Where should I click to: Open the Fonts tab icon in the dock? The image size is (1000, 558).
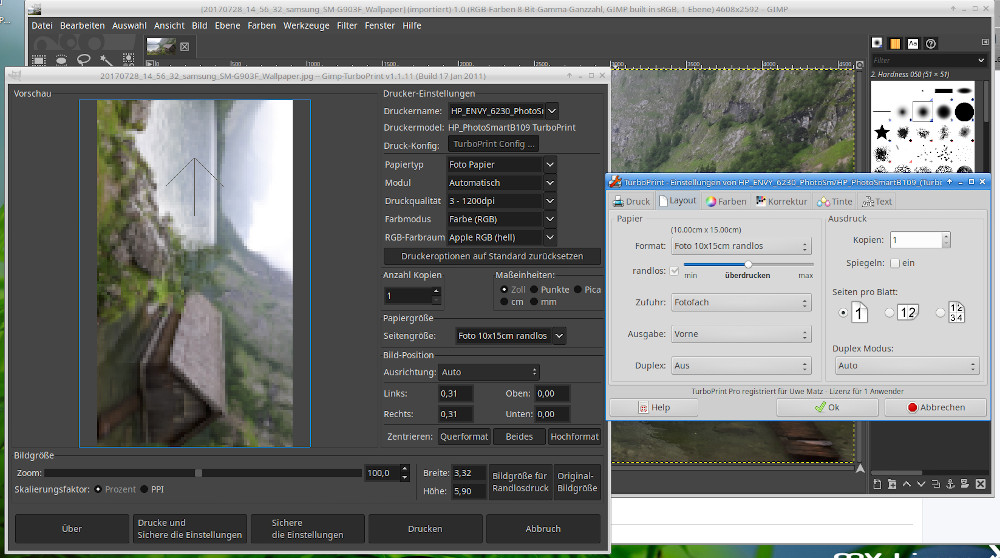coord(913,43)
